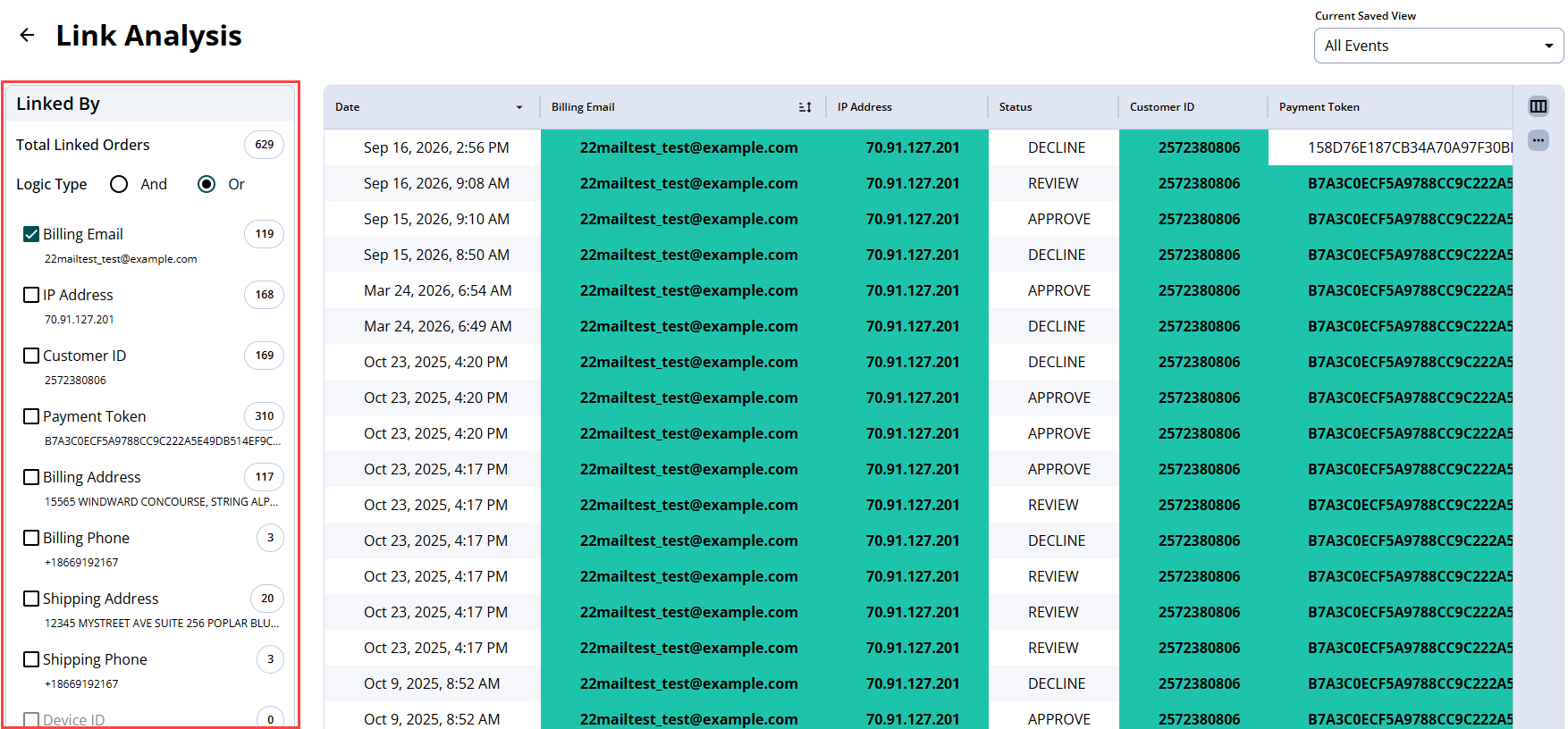1568x729 pixels.
Task: Click the DECLINE status for Sep 16, 2:56 PM
Action: pos(1057,147)
